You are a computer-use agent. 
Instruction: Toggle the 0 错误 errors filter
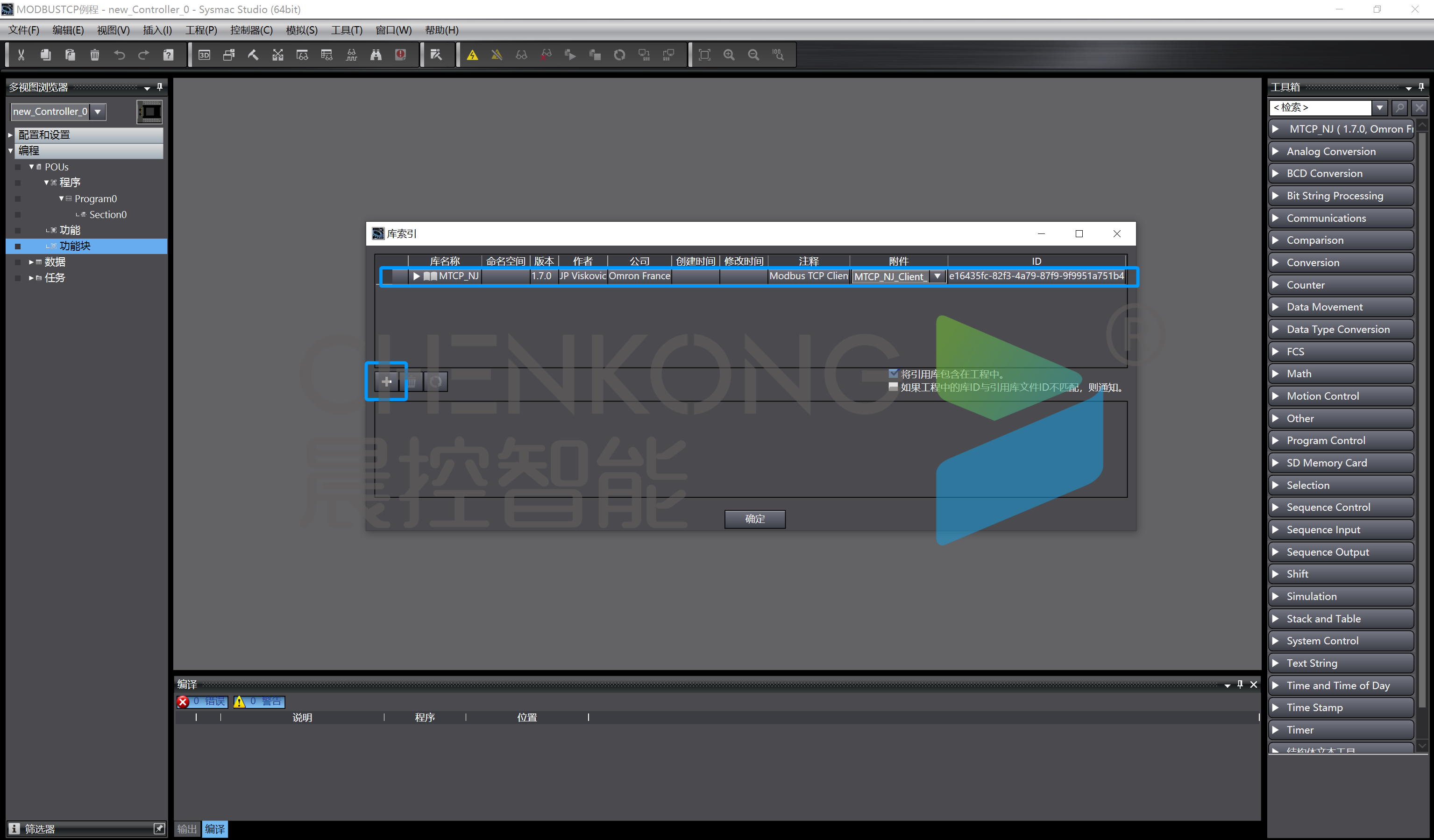point(202,701)
